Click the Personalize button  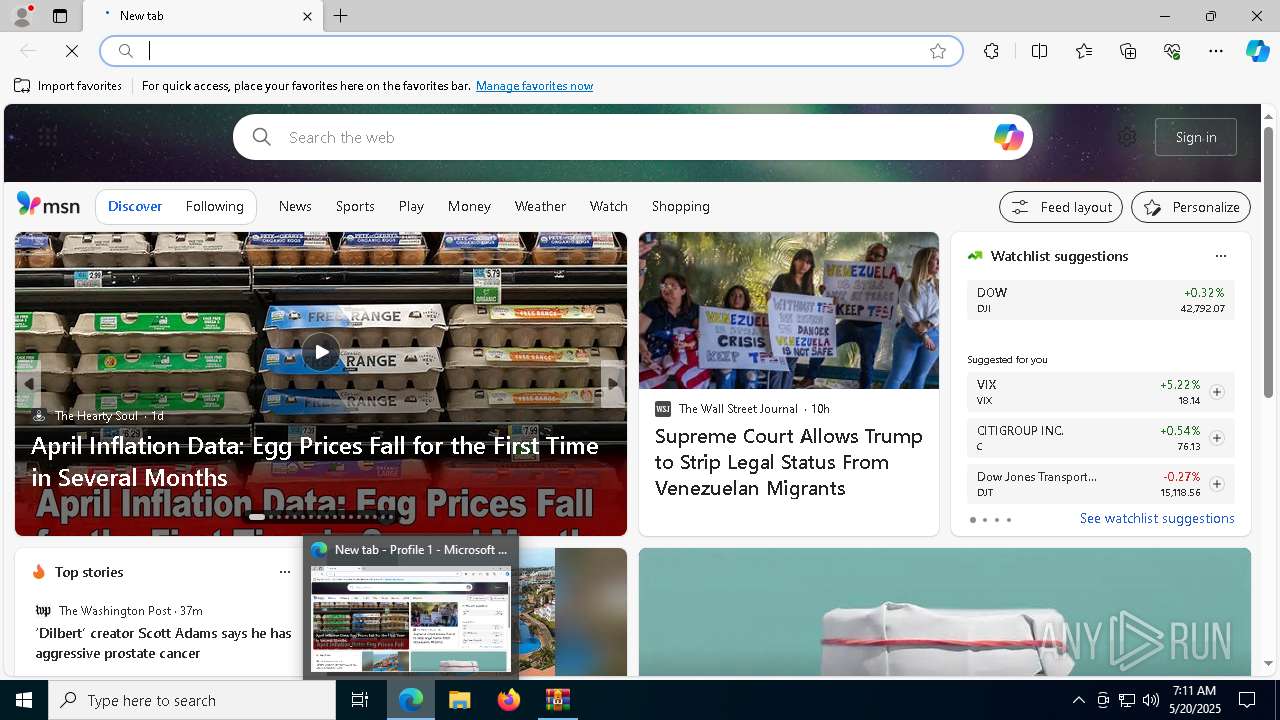point(1191,207)
